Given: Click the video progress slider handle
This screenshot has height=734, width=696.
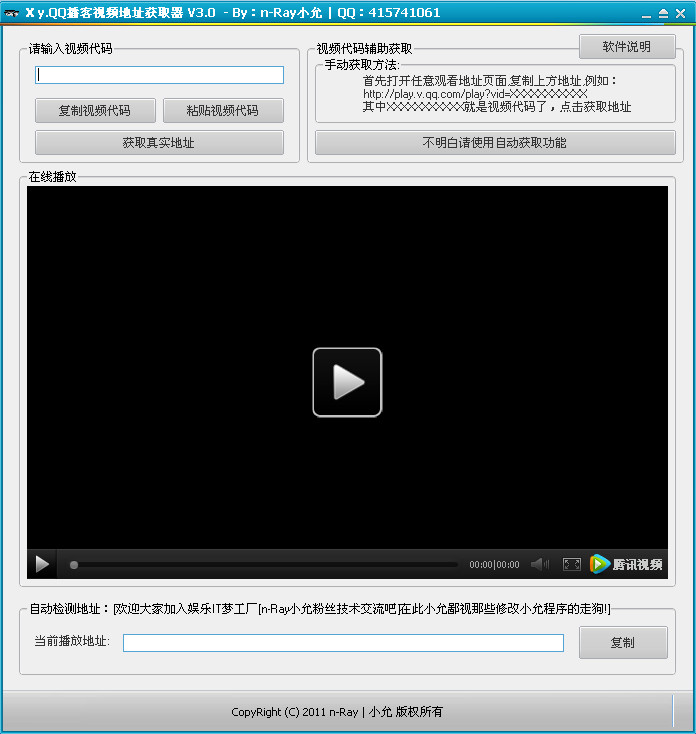Looking at the screenshot, I should tap(73, 565).
